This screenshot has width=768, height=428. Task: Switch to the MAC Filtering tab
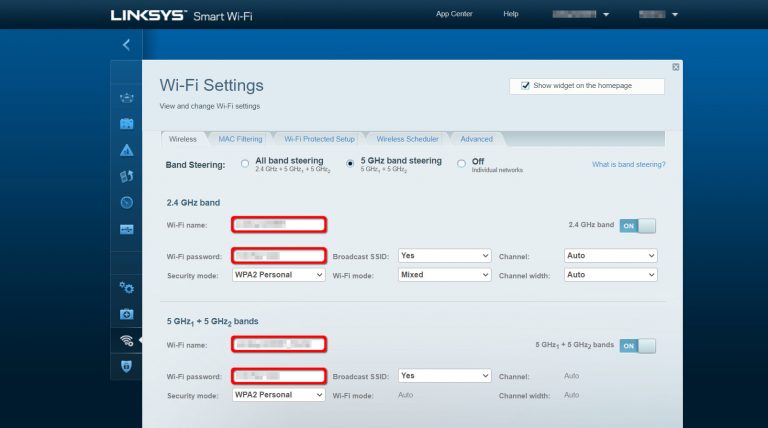tap(240, 139)
